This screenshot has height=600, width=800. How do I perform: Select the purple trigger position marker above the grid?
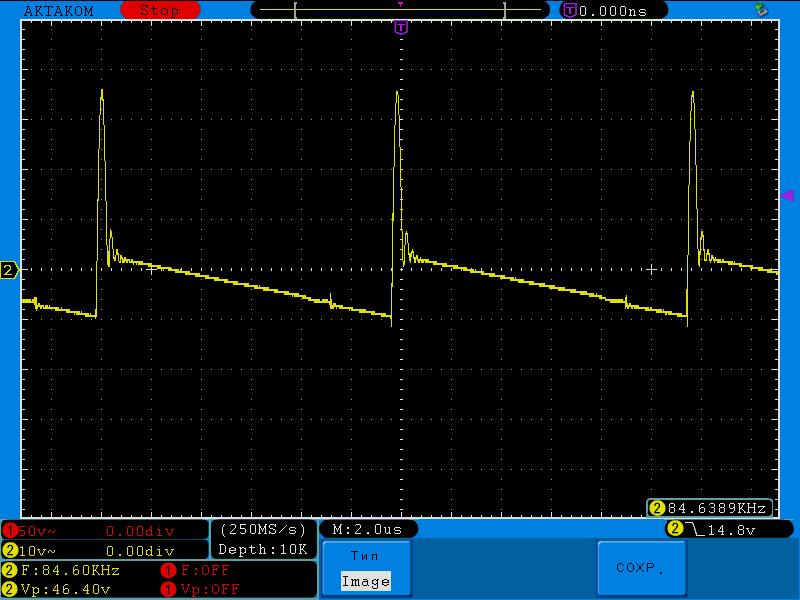401,27
